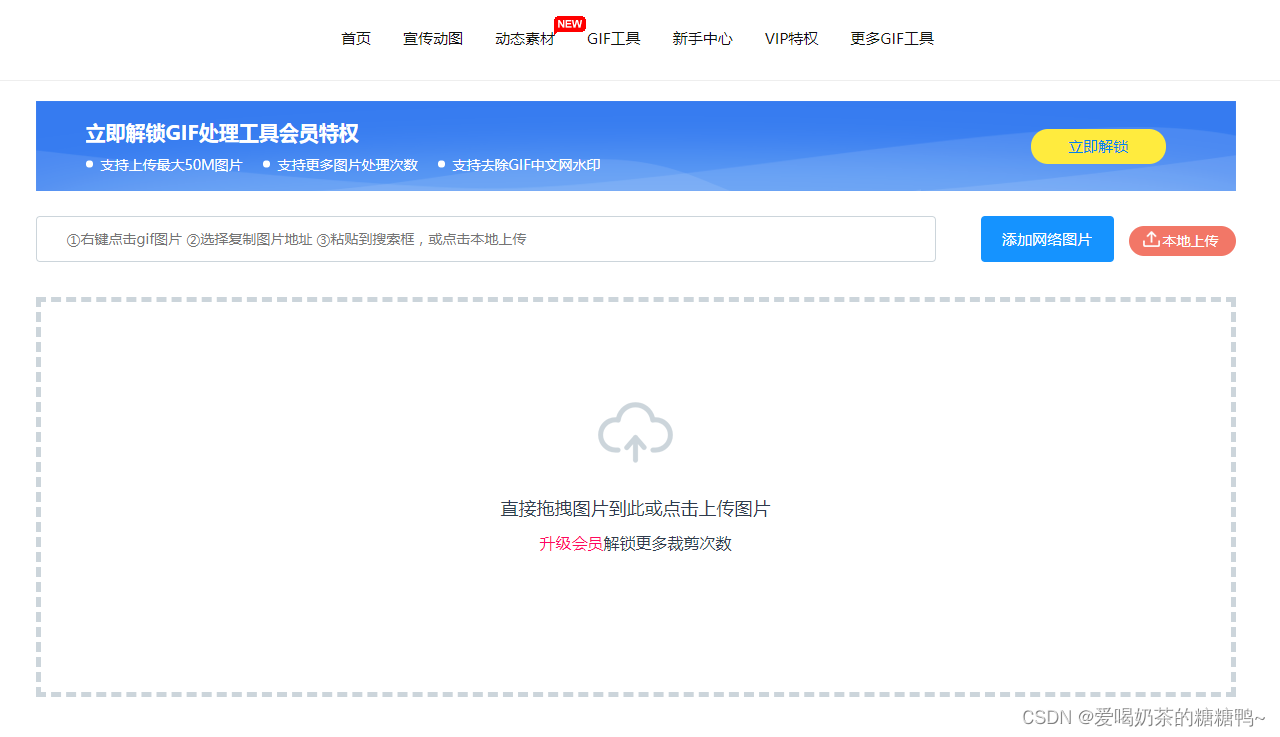
Task: Click 支持去除GIF中文网水印 text
Action: click(526, 165)
